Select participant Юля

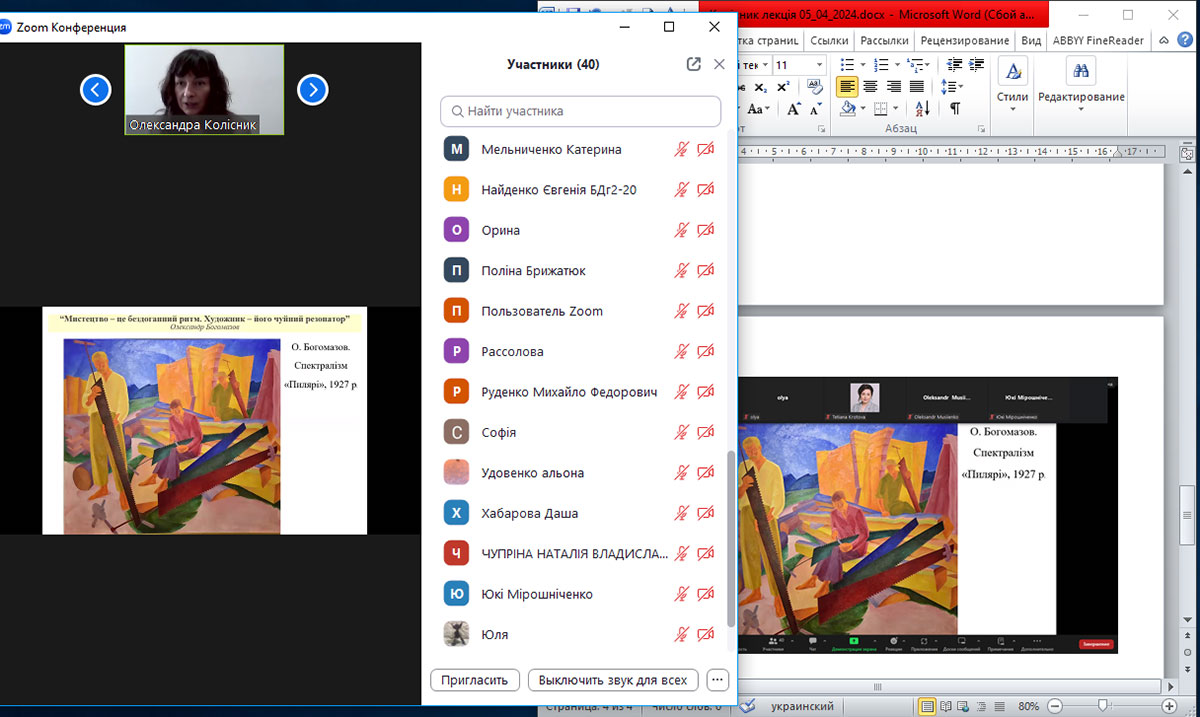(581, 634)
